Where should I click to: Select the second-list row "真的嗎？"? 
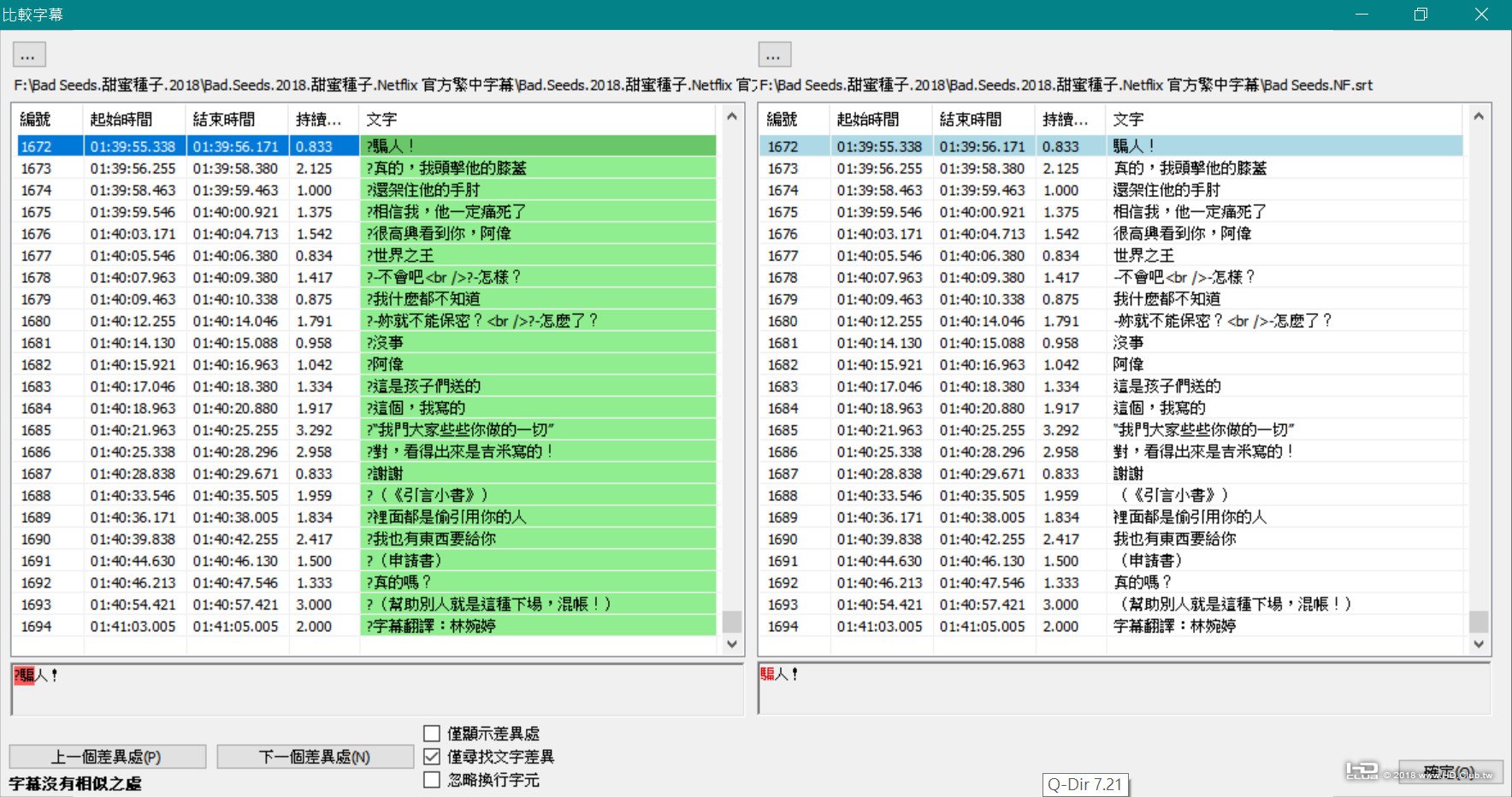coord(1112,582)
